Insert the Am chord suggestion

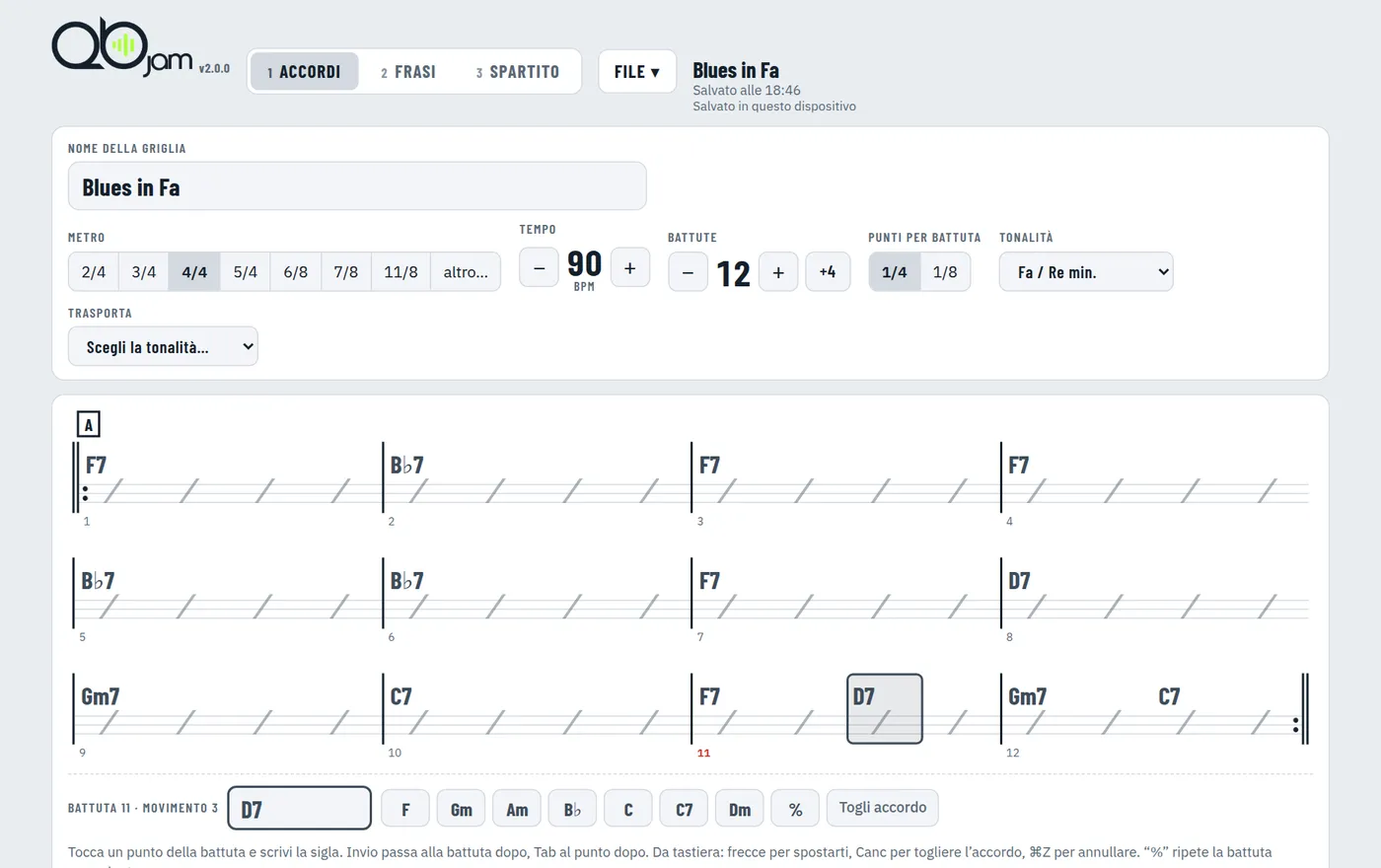click(517, 809)
